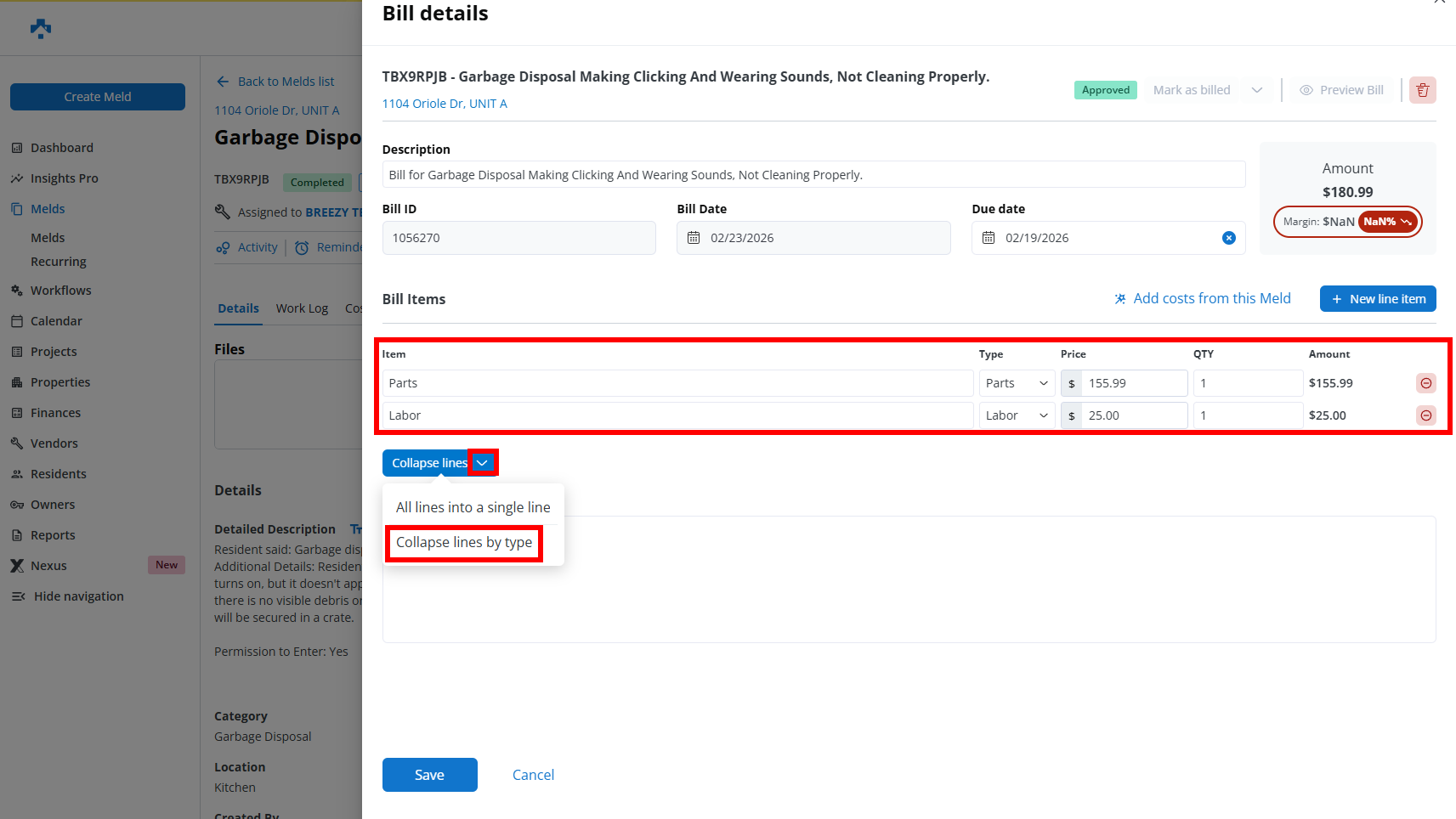Click into the bill Description field
The image size is (1456, 819).
(x=813, y=175)
